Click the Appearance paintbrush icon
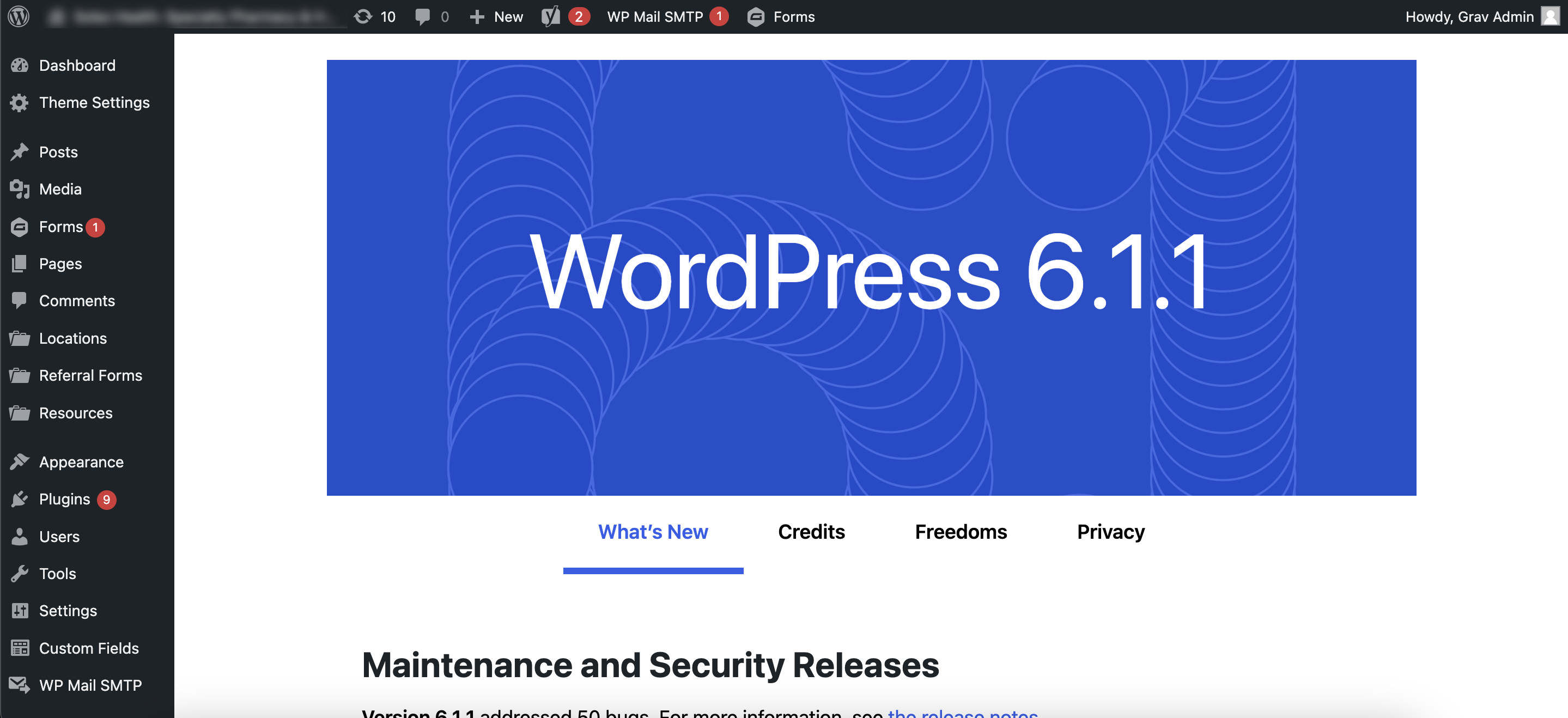Viewport: 1568px width, 718px height. (x=20, y=462)
